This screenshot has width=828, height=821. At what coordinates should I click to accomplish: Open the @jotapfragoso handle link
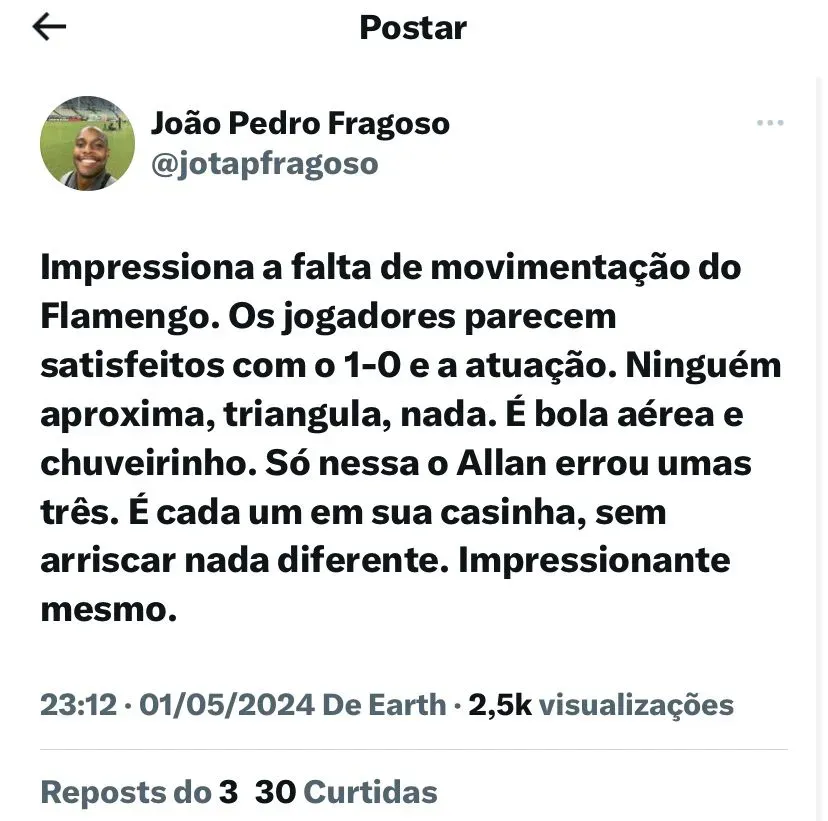[x=264, y=163]
